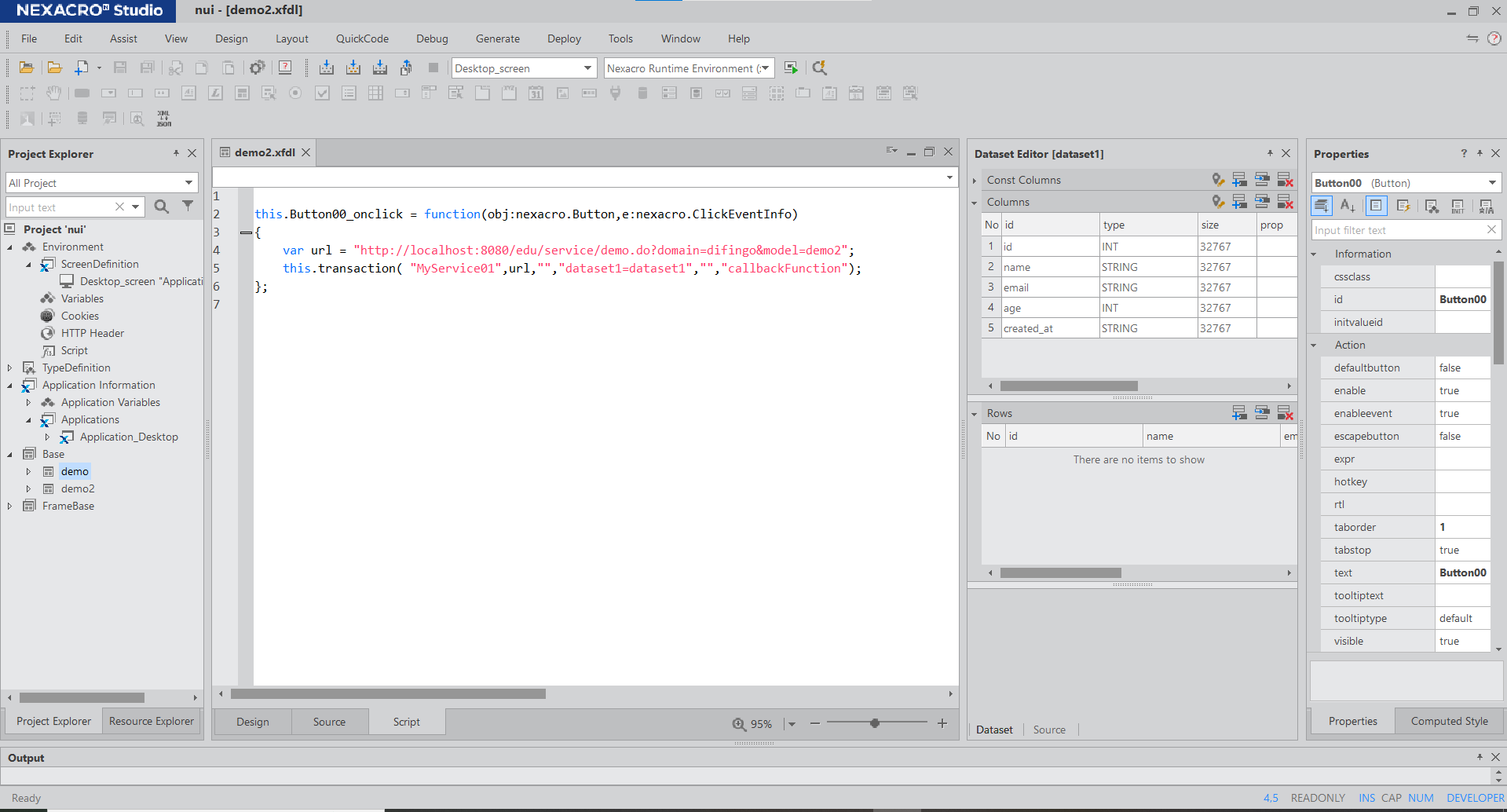1507x812 pixels.
Task: Toggle categorized view in Properties toolbar
Action: [1322, 206]
